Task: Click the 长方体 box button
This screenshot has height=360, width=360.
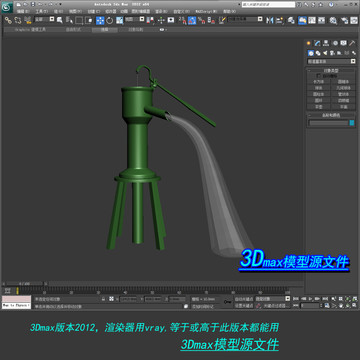Action: coord(319,81)
